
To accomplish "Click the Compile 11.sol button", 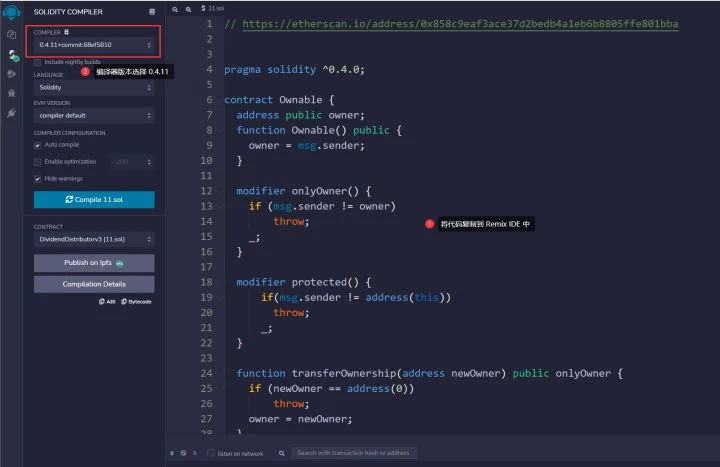I will [94, 200].
